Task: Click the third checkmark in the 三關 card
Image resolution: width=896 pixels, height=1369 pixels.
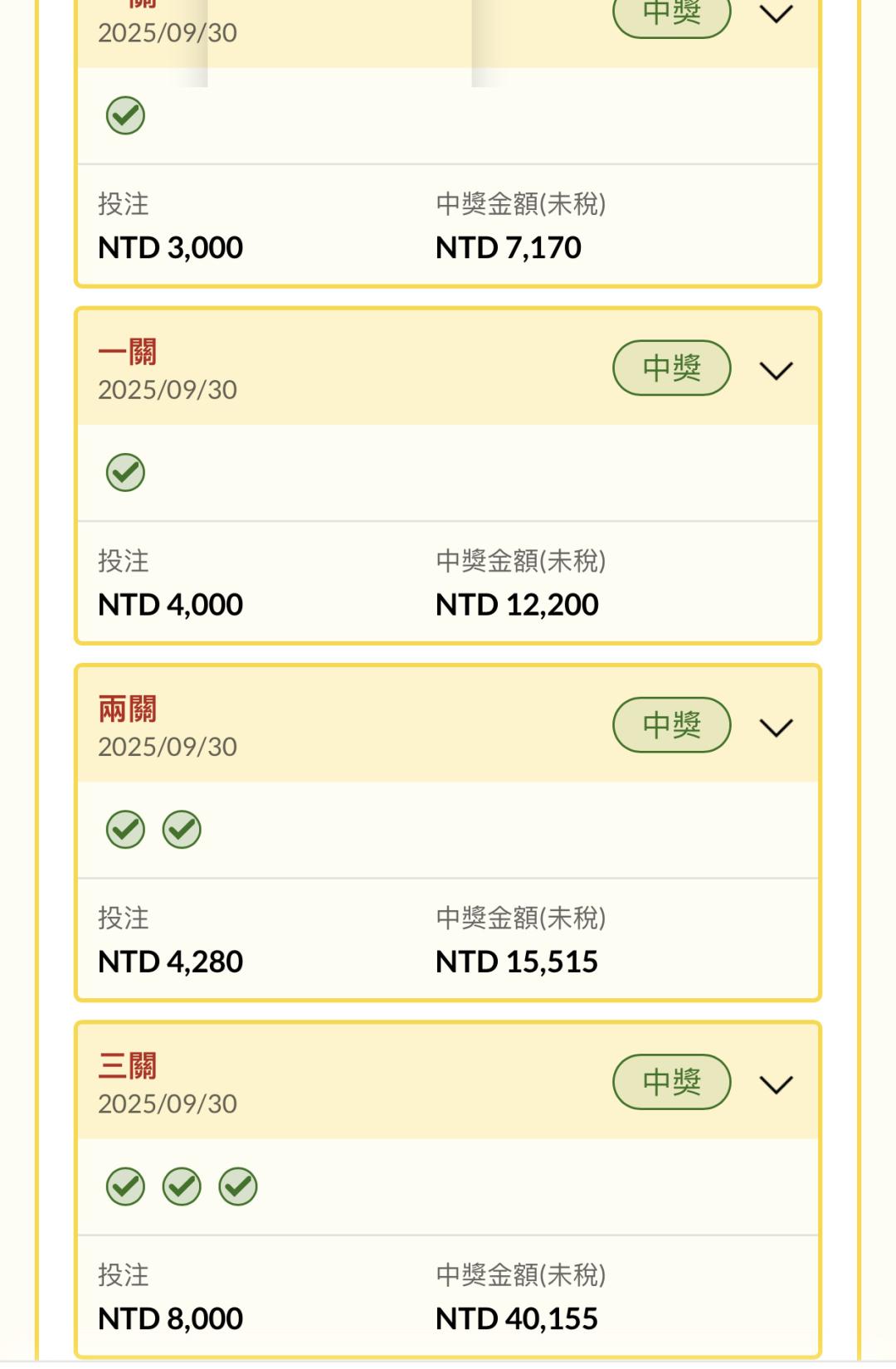Action: click(238, 1186)
